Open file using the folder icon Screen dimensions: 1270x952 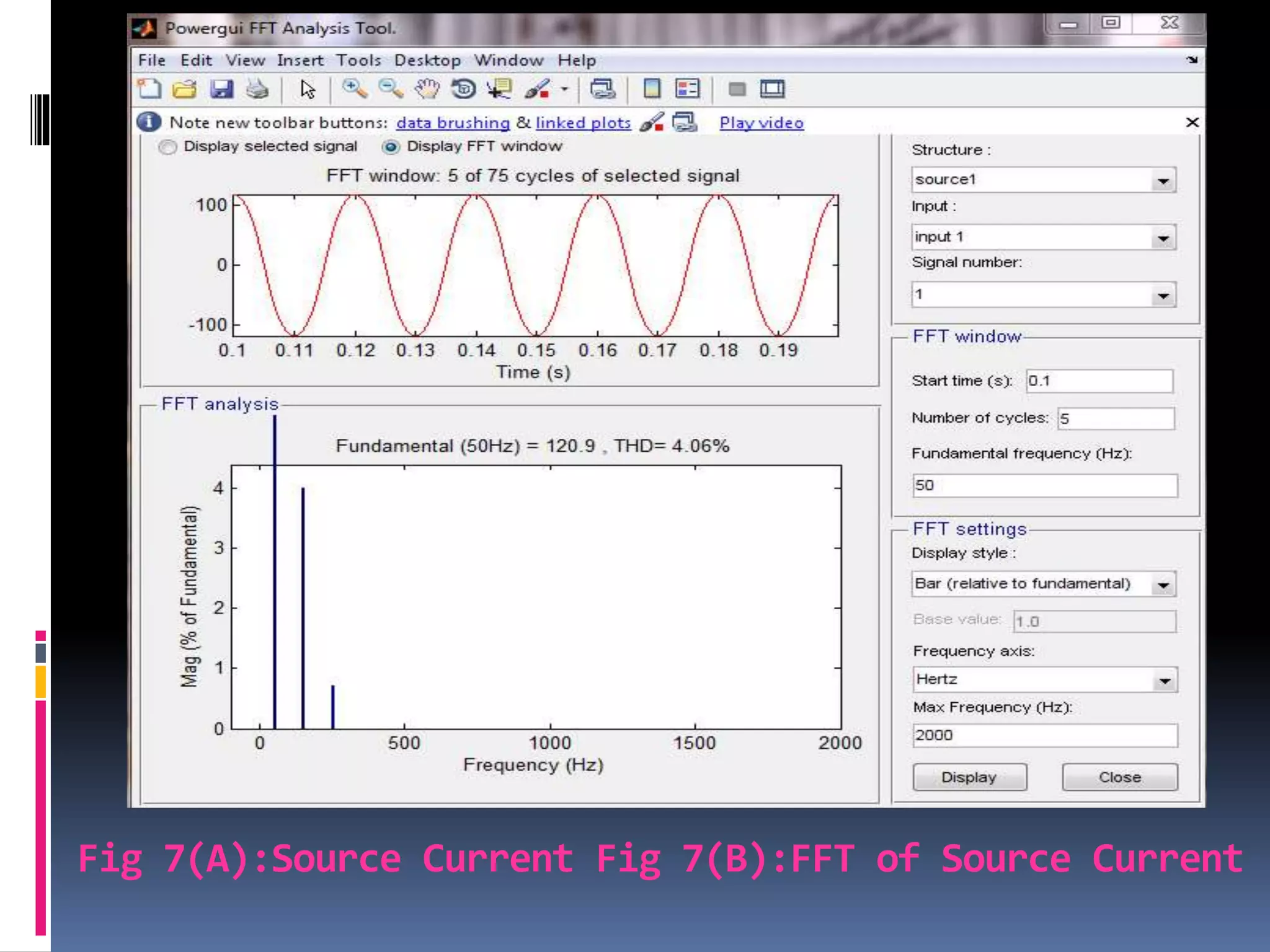(x=185, y=89)
